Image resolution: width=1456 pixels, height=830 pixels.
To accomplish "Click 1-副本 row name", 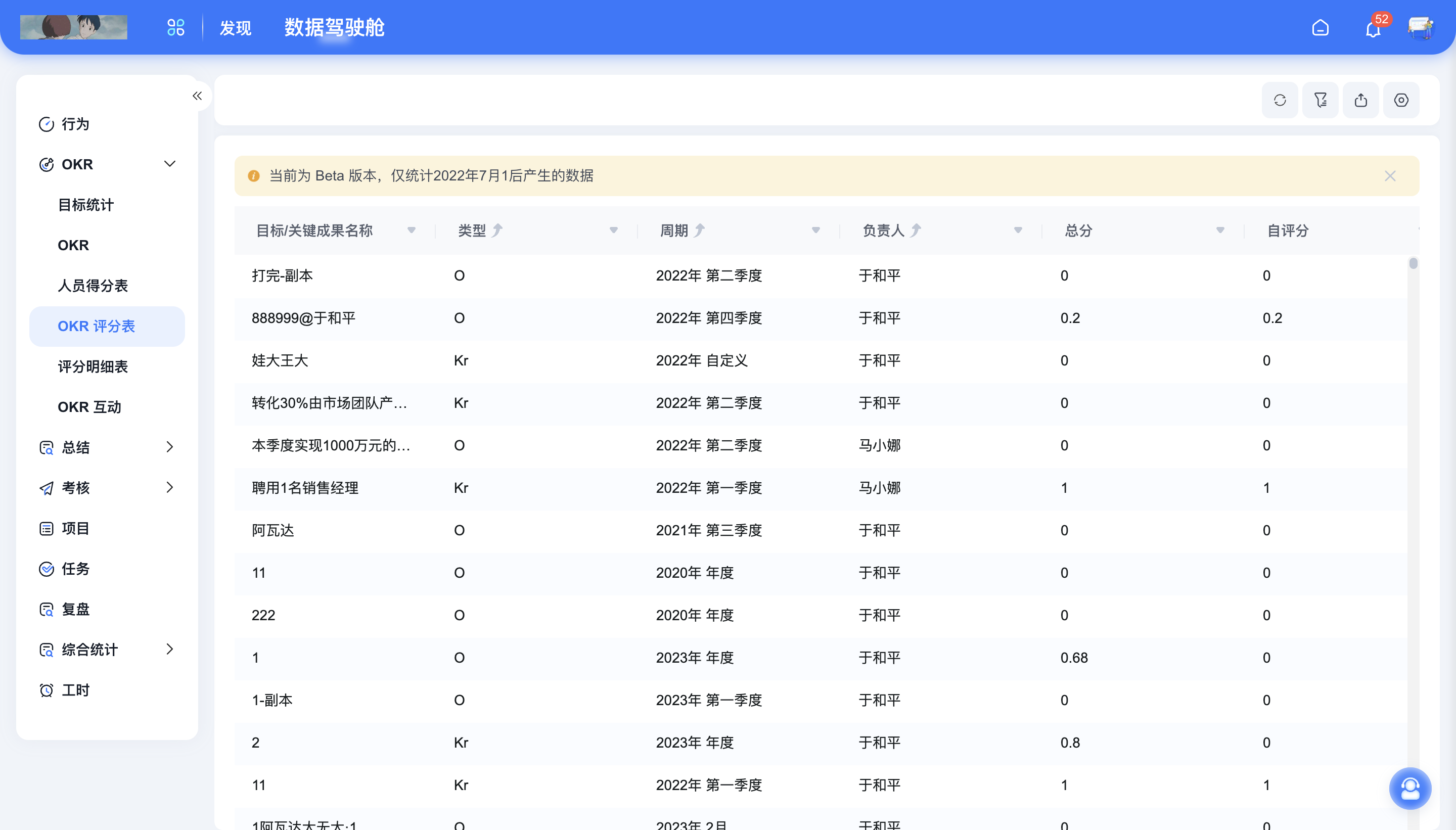I will [x=272, y=700].
